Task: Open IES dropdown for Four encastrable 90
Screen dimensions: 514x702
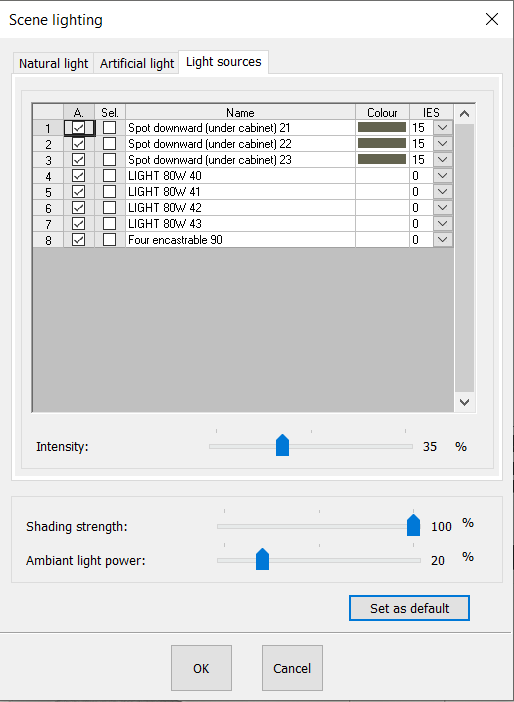Action: coord(443,240)
